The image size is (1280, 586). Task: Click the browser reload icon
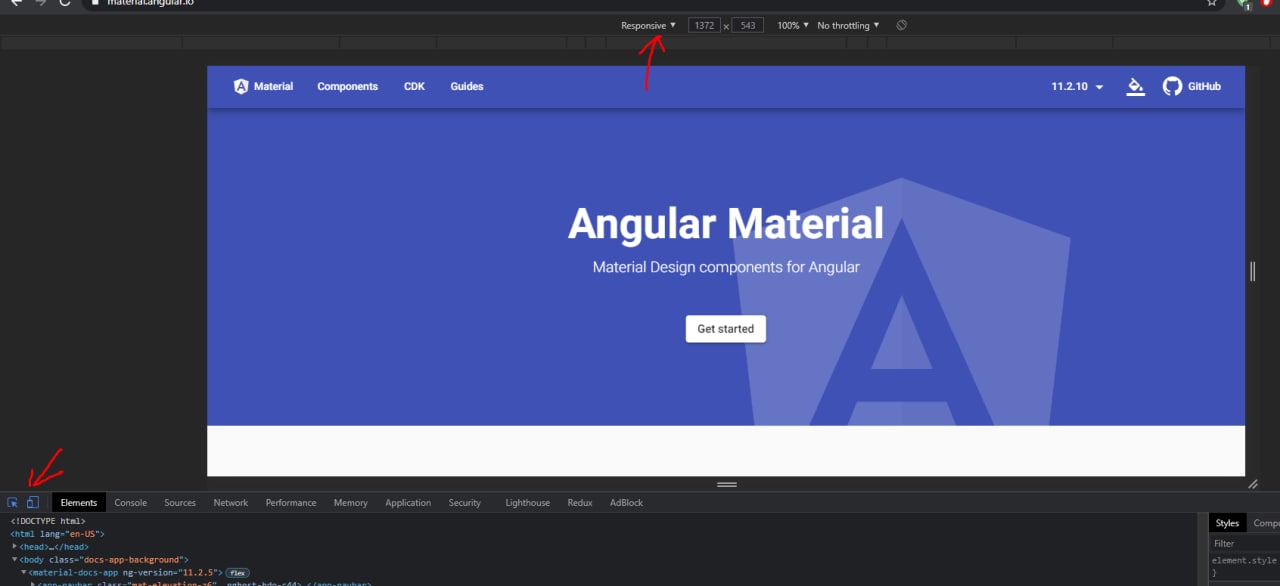tap(65, 3)
